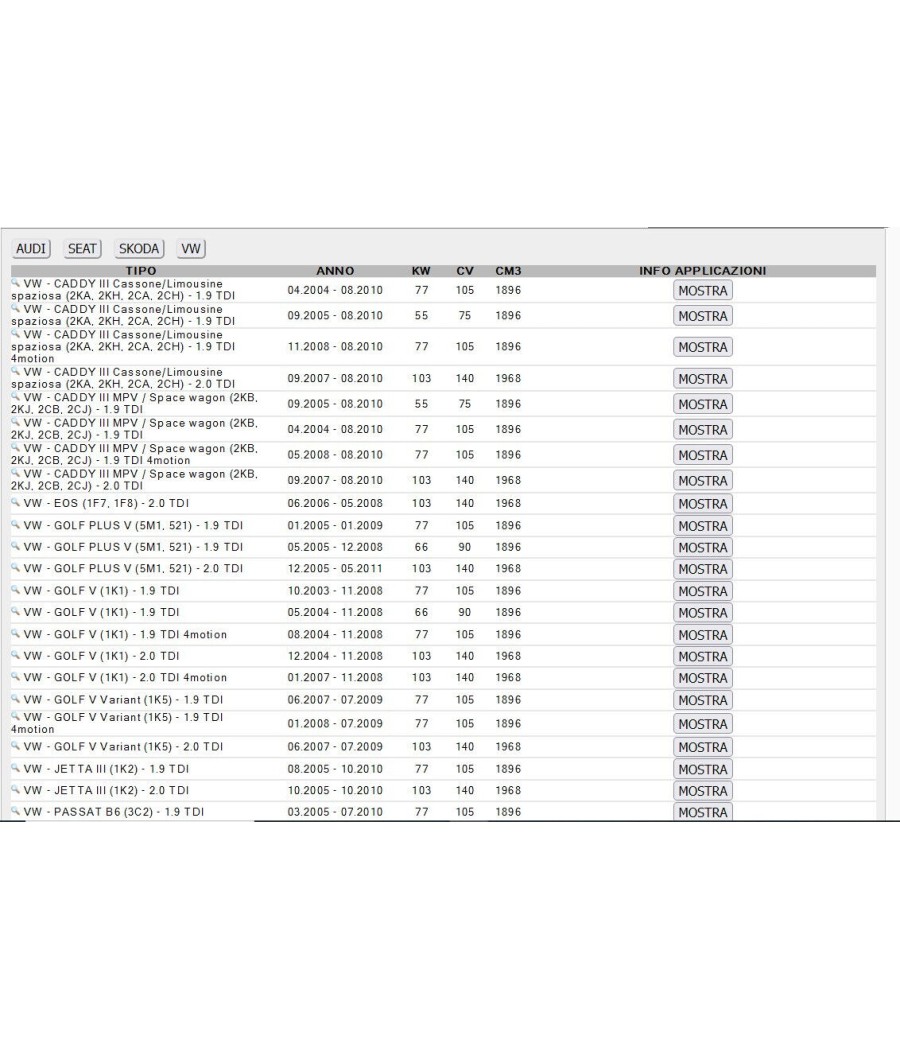Click the CM3 column header
900x1050 pixels.
[508, 271]
